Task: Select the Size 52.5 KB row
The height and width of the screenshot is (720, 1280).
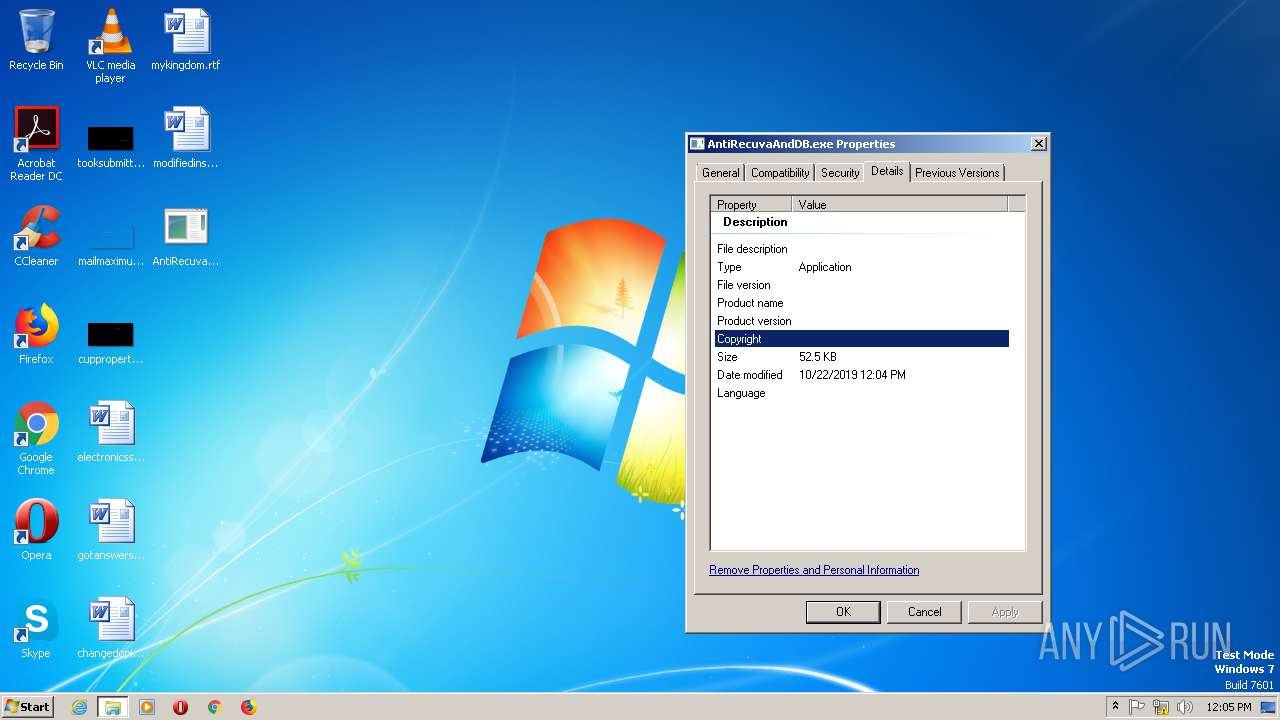Action: [x=862, y=357]
